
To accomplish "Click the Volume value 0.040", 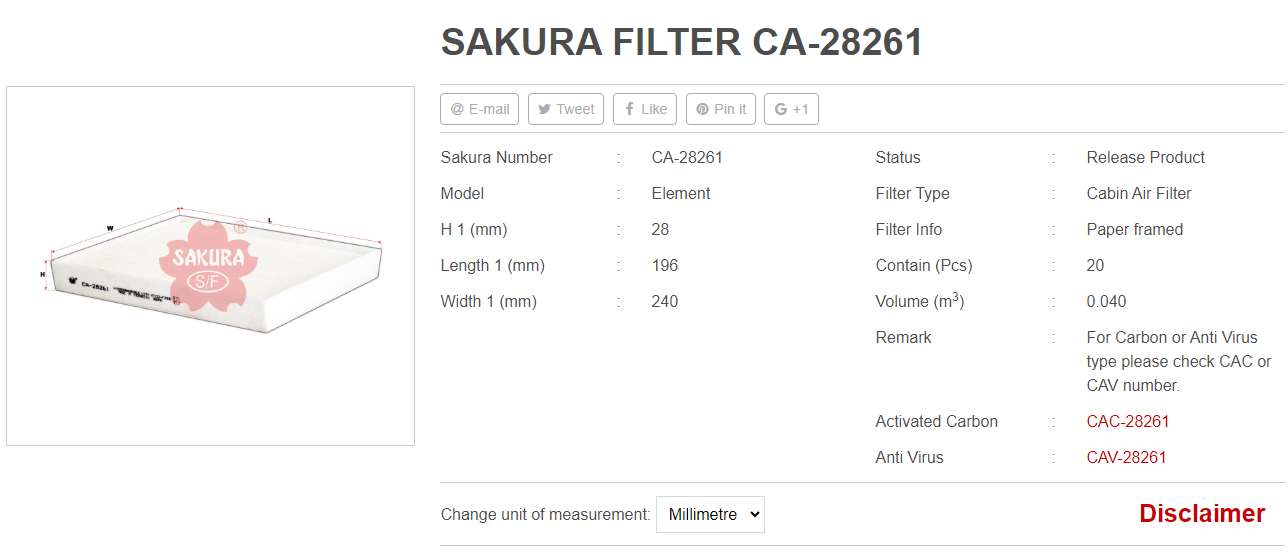I will coord(1107,301).
